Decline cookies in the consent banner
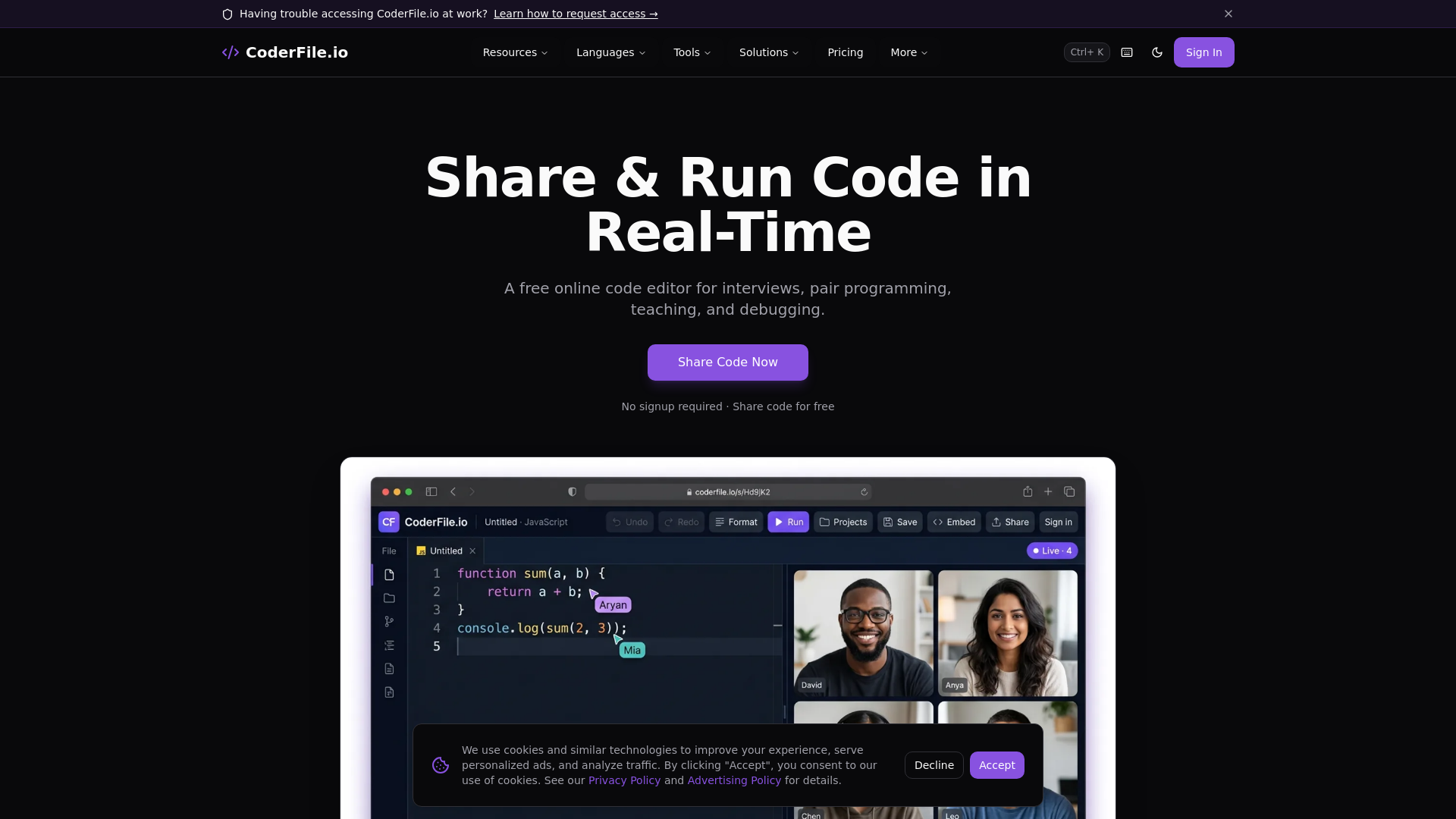The width and height of the screenshot is (1456, 819). 934,765
